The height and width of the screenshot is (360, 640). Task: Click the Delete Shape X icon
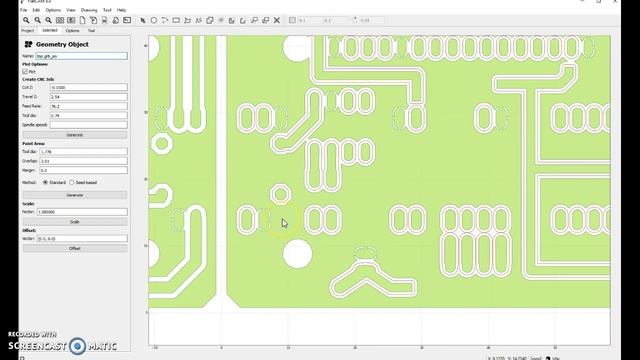click(x=277, y=20)
